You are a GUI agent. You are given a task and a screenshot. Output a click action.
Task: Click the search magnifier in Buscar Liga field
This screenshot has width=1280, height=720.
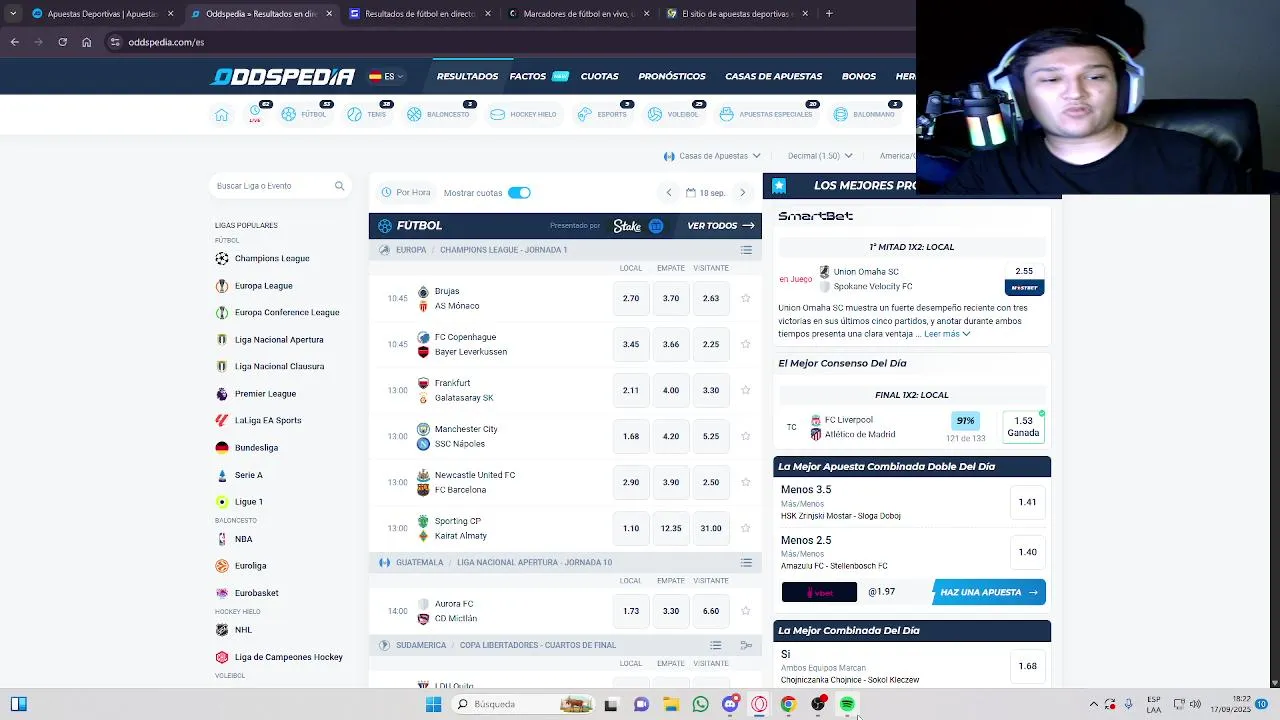coord(339,186)
